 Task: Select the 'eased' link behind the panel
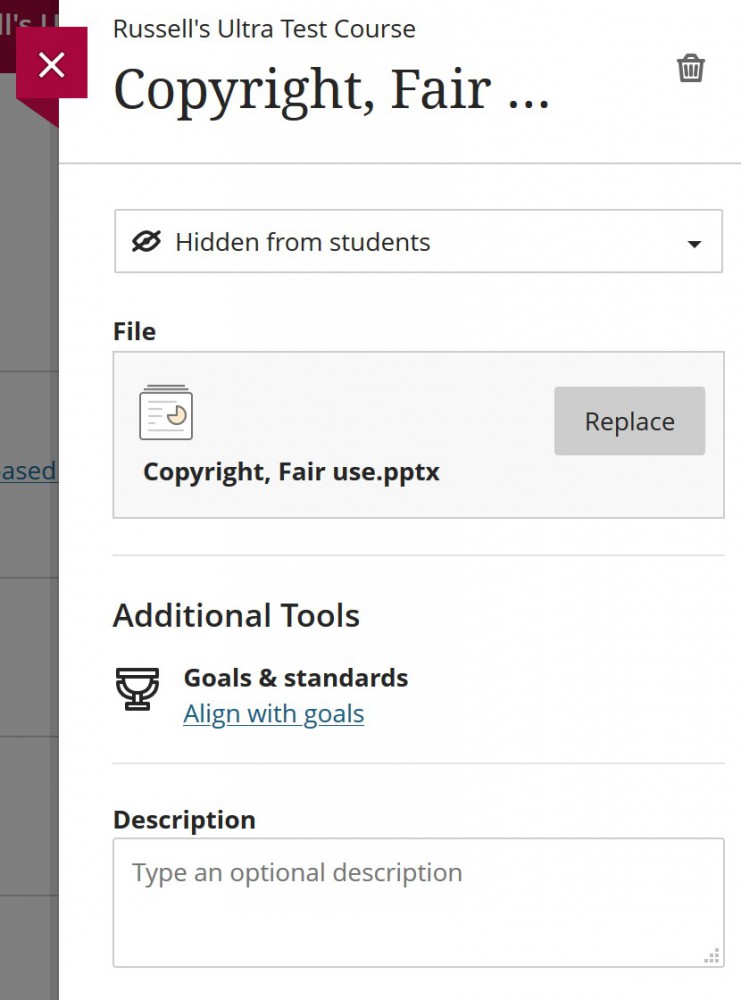coord(27,471)
